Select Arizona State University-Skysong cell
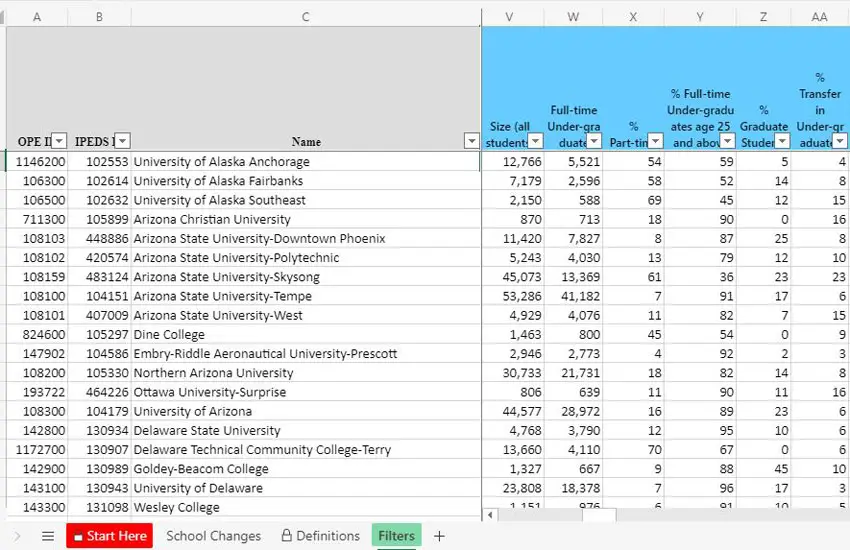The width and height of the screenshot is (850, 550). pyautogui.click(x=306, y=277)
